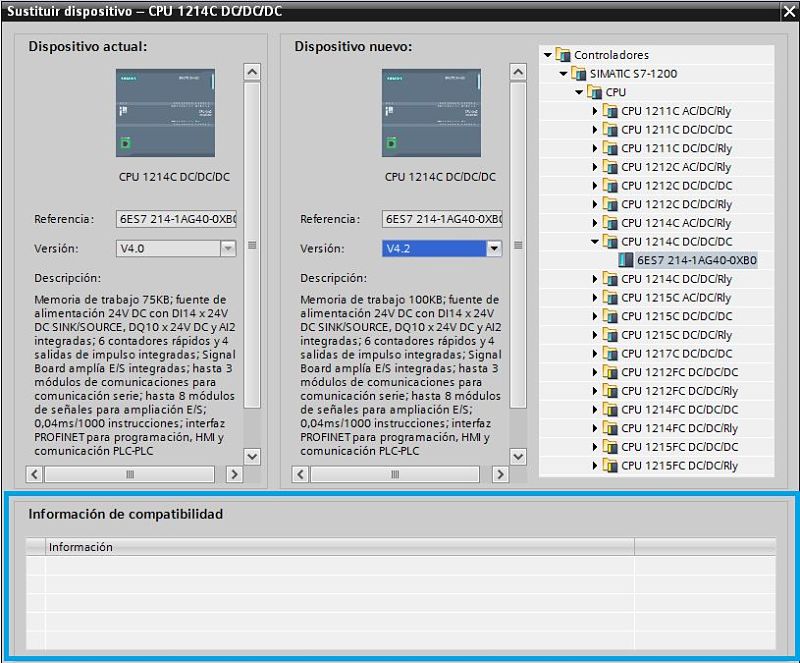Screen dimensions: 800x663
Task: Select the CPU 1215C AC/DC/Rly tree label
Action: click(x=676, y=298)
